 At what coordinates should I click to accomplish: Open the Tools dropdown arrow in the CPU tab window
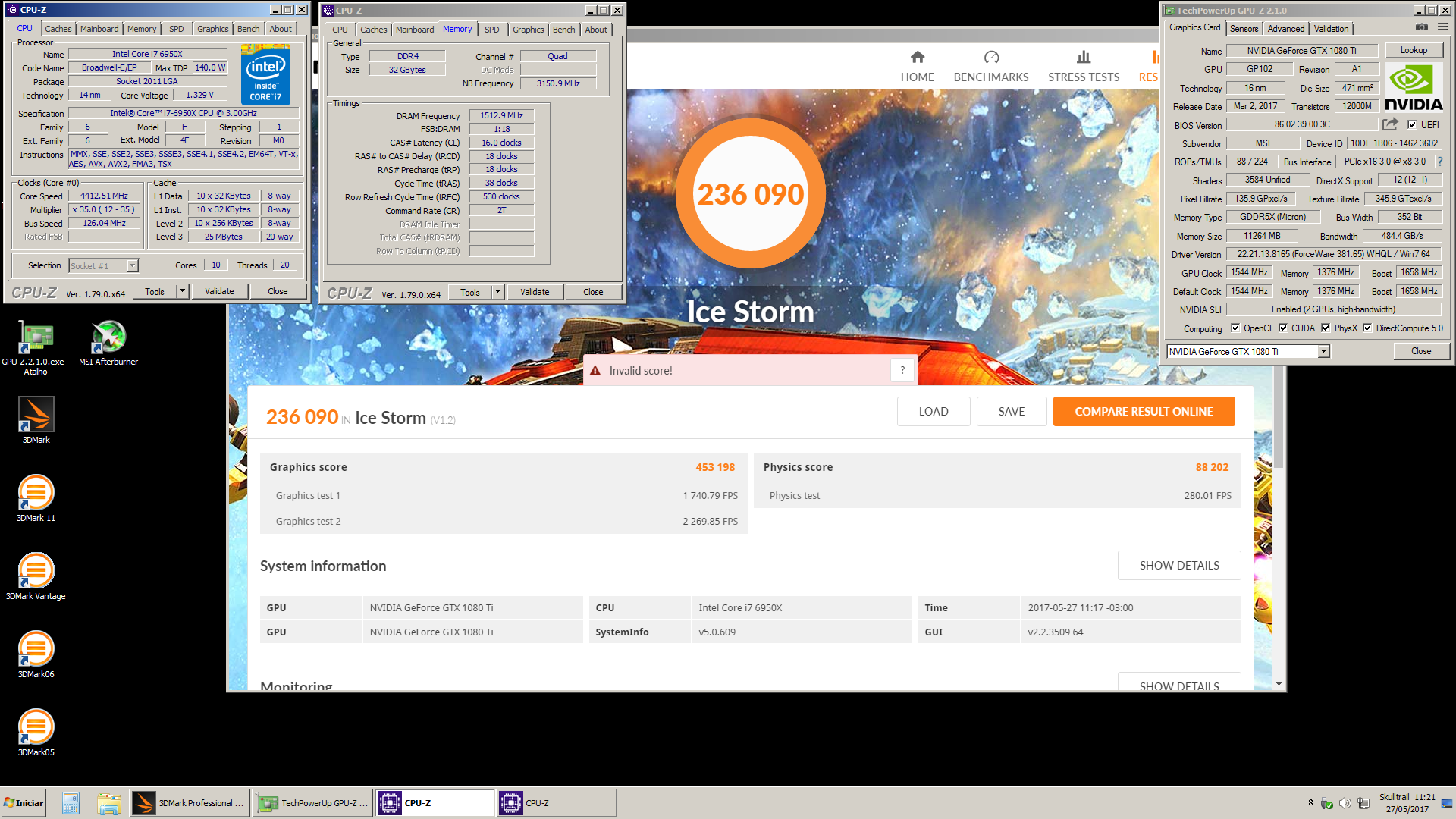point(182,291)
